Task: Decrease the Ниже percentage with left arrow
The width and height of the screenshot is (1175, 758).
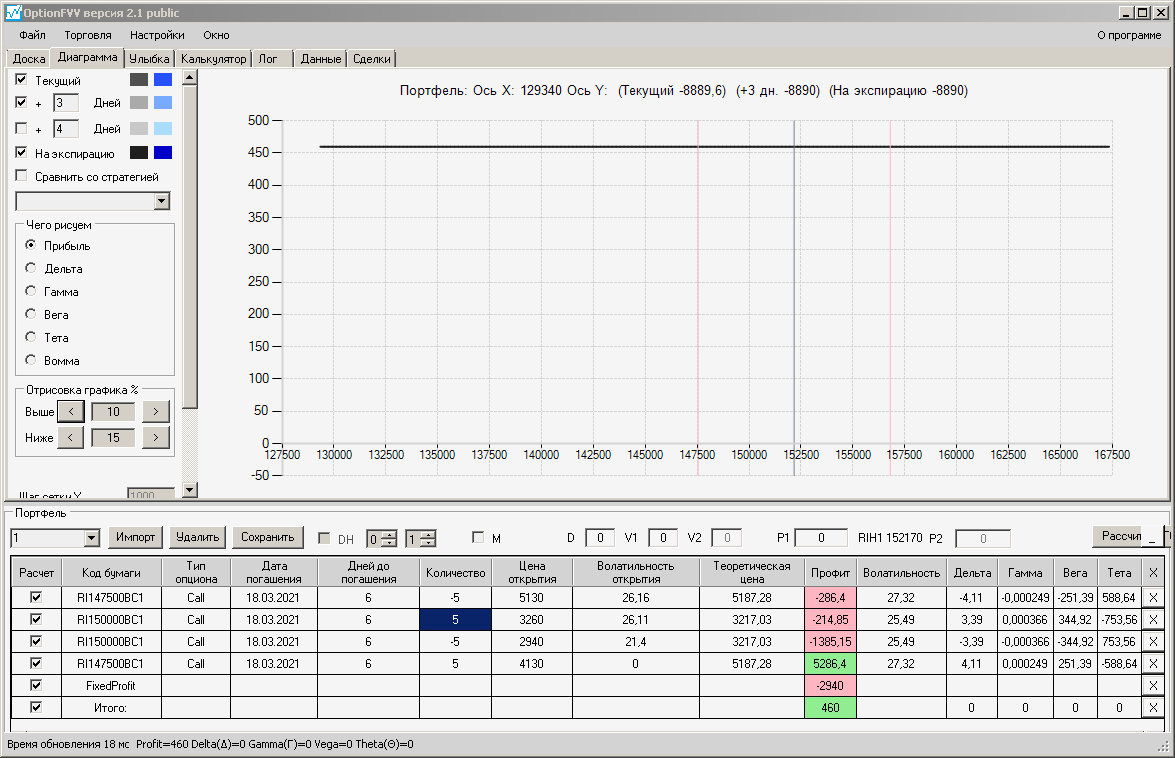Action: click(x=70, y=437)
